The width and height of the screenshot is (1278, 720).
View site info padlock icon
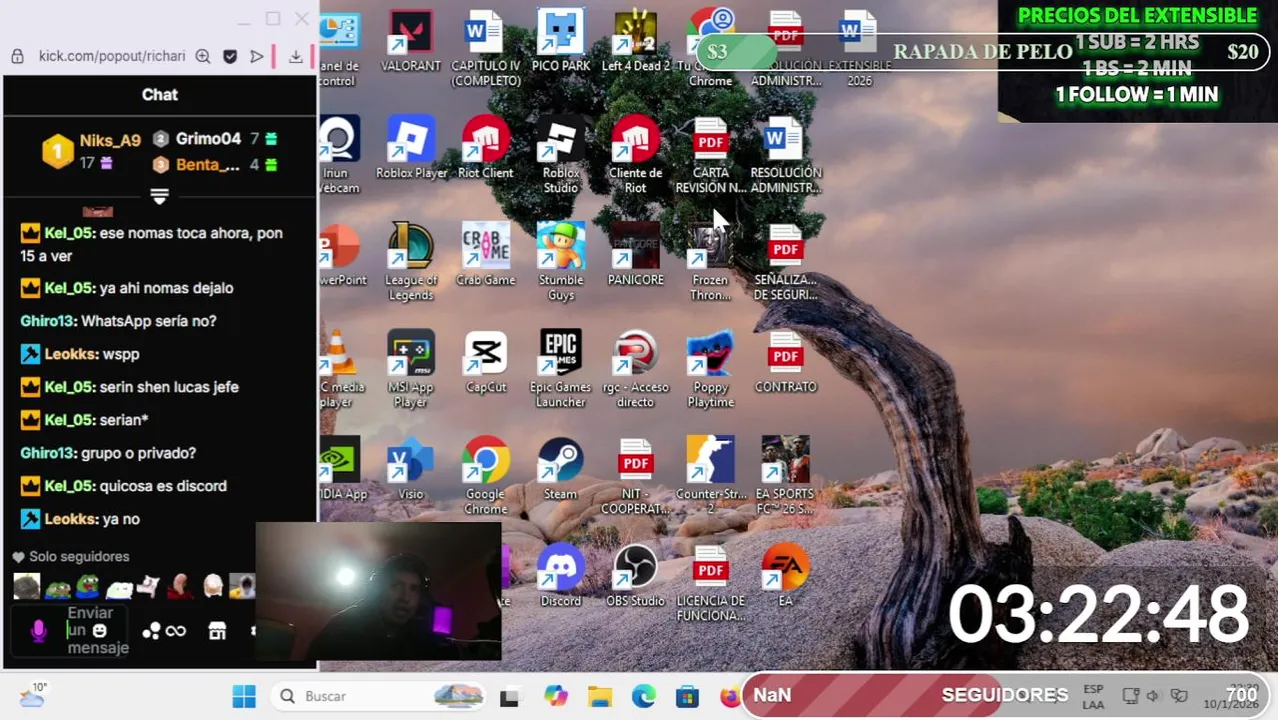[17, 57]
